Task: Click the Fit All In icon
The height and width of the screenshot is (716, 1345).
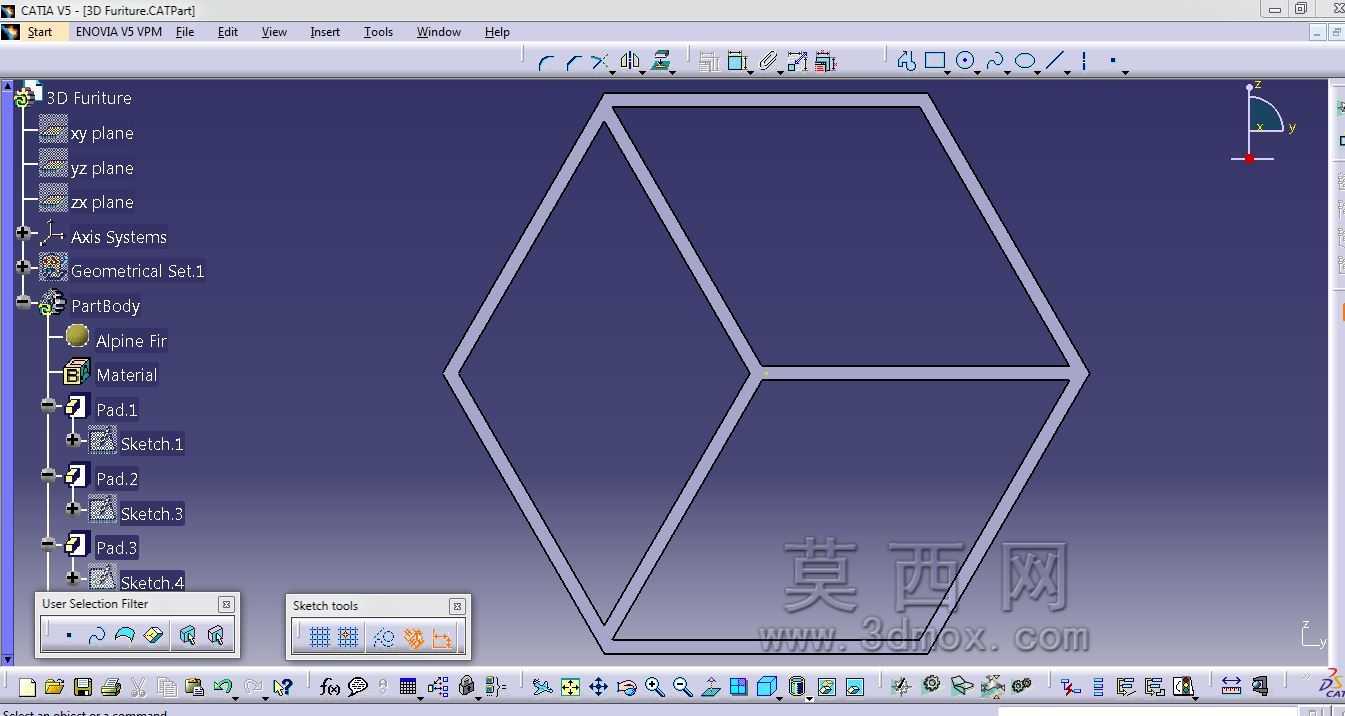Action: pos(570,687)
